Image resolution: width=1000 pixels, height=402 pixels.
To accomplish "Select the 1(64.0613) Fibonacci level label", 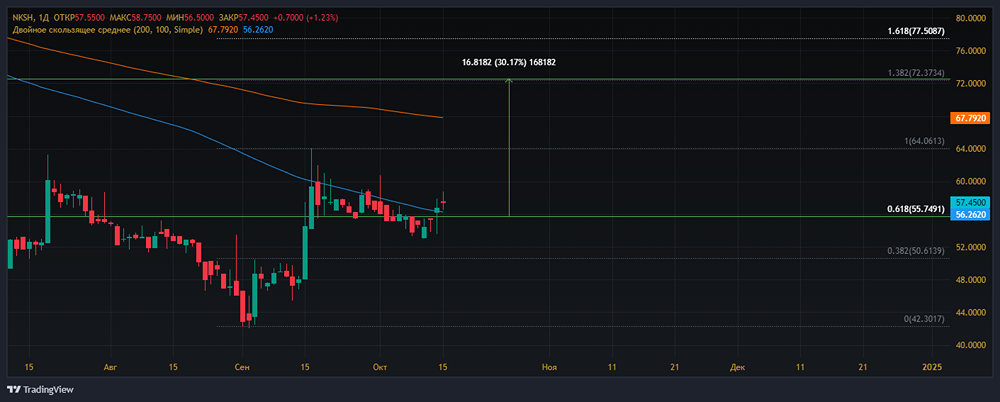I will [923, 141].
